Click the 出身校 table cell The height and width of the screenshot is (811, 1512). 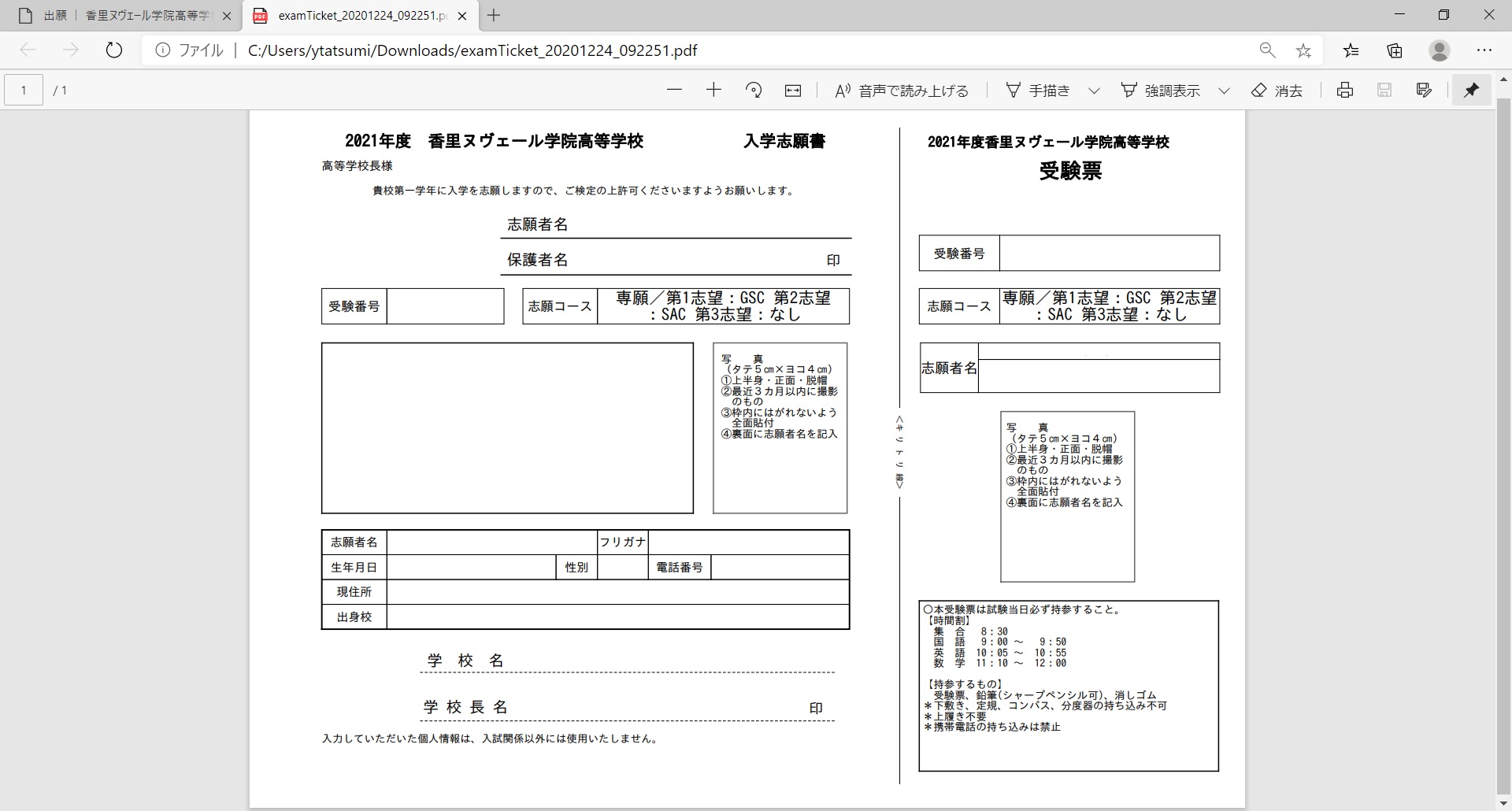(354, 617)
